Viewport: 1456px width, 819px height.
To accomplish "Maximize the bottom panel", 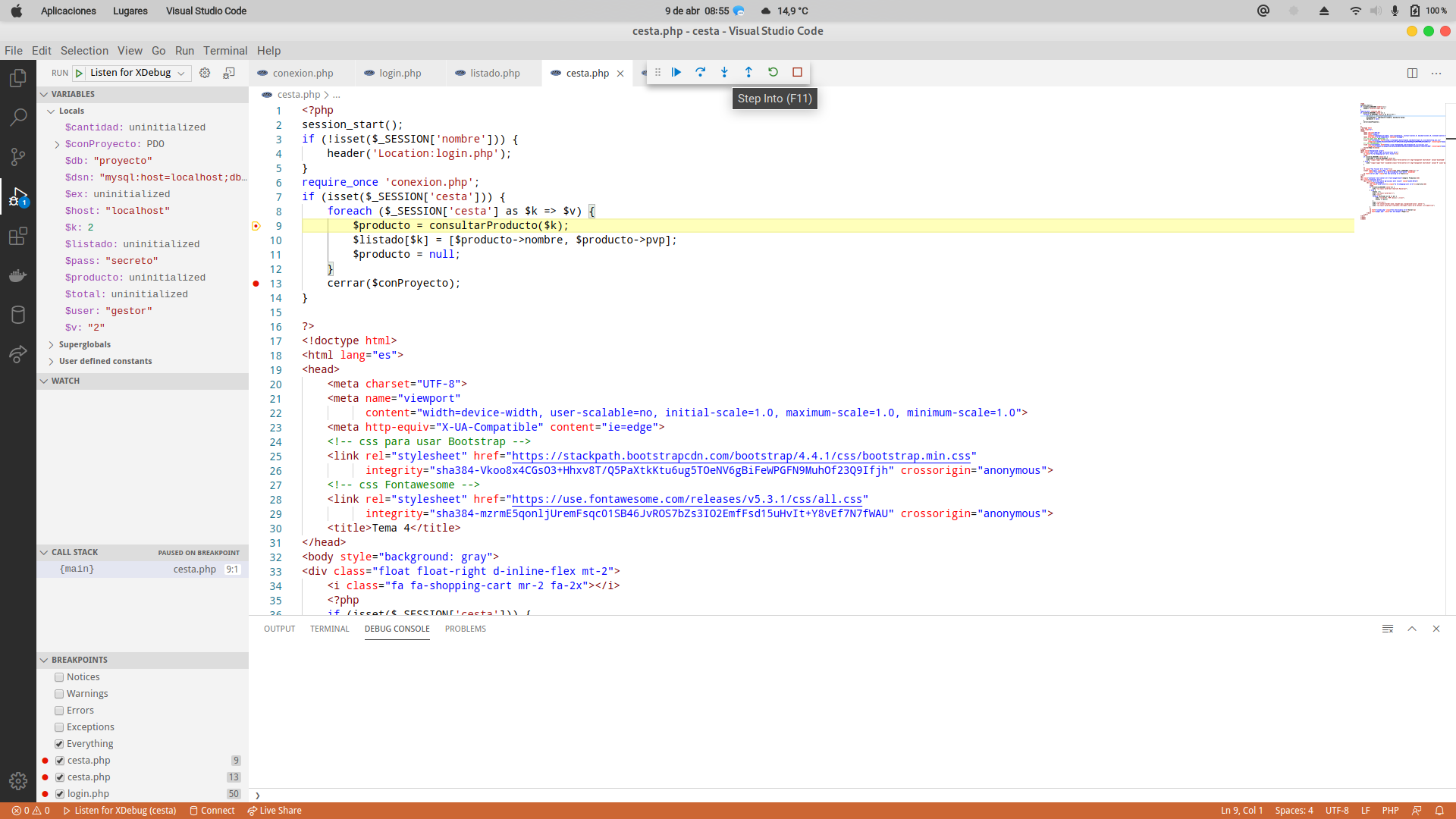I will point(1412,629).
